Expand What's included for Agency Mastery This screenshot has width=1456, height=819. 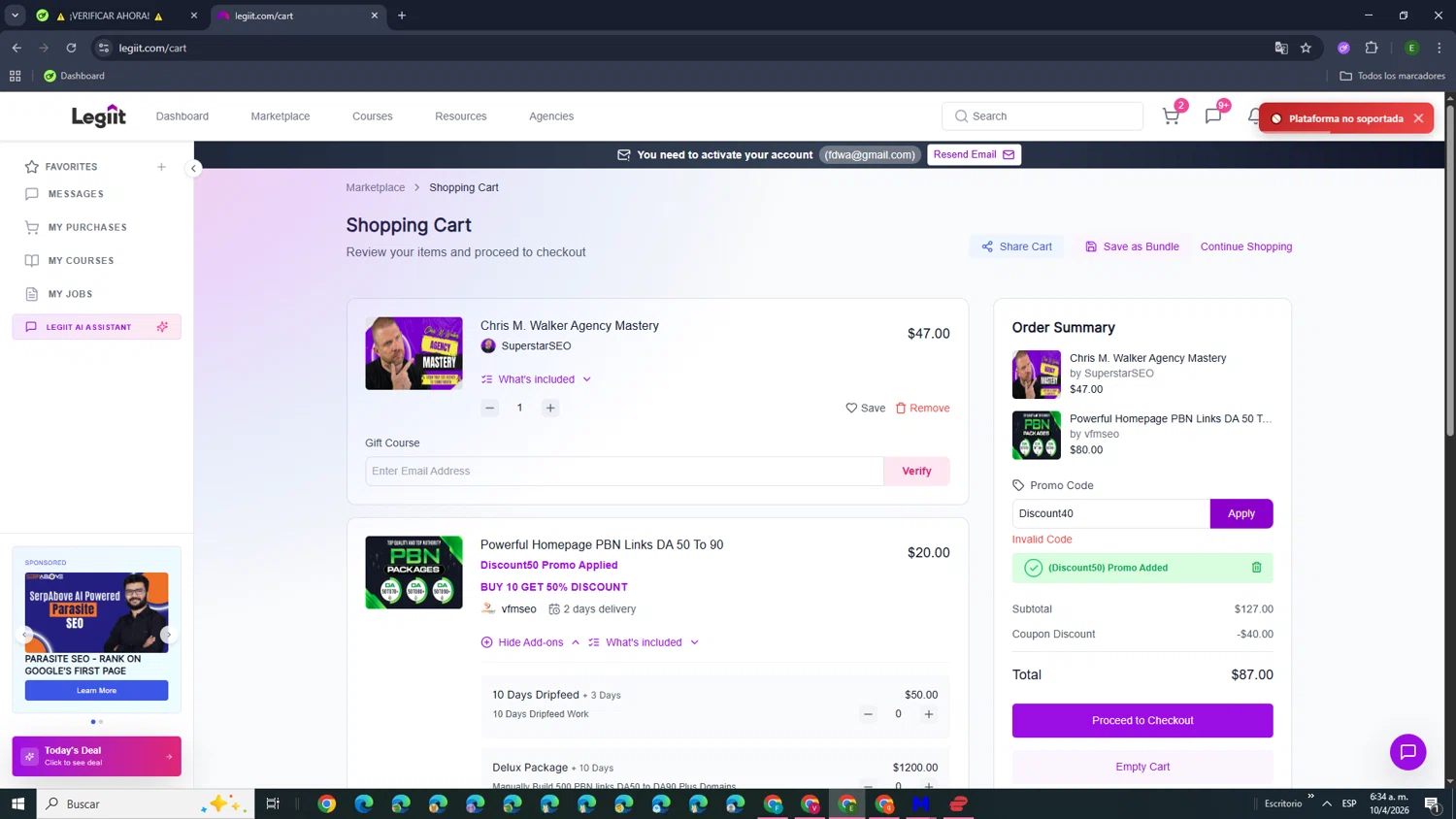click(x=537, y=379)
